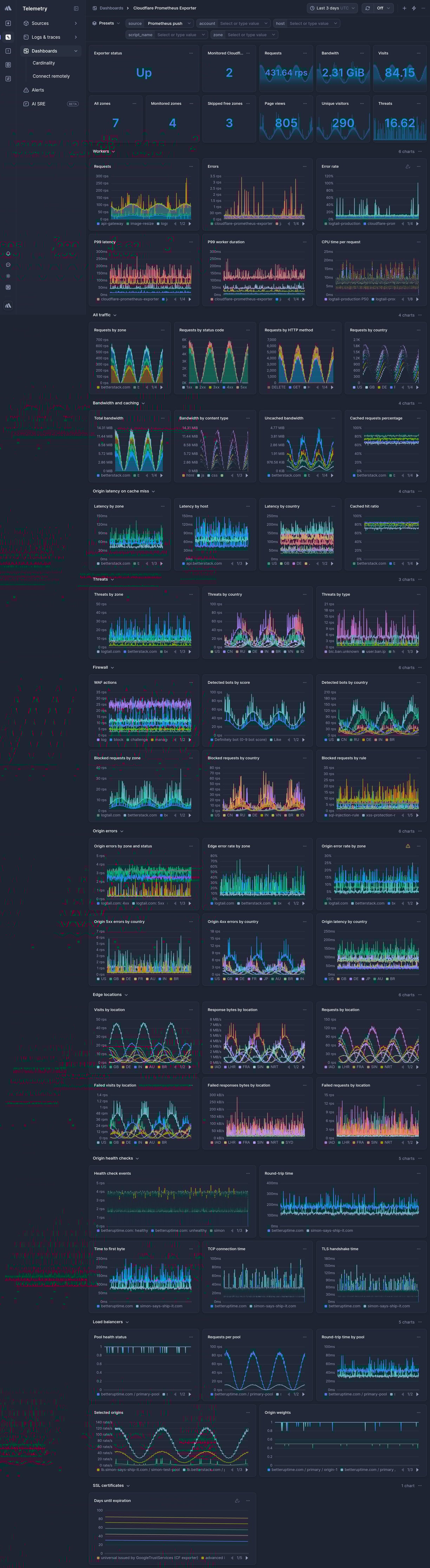This screenshot has width=430, height=1568.
Task: Go to next legend page on Errors chart
Action: click(x=303, y=223)
